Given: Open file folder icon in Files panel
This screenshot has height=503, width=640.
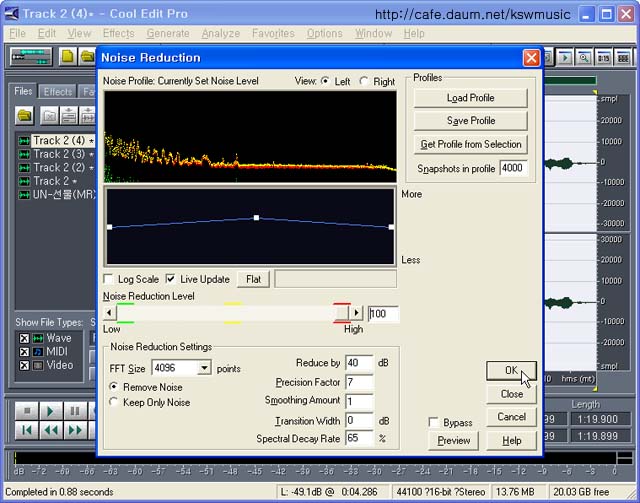Looking at the screenshot, I should tap(24, 116).
